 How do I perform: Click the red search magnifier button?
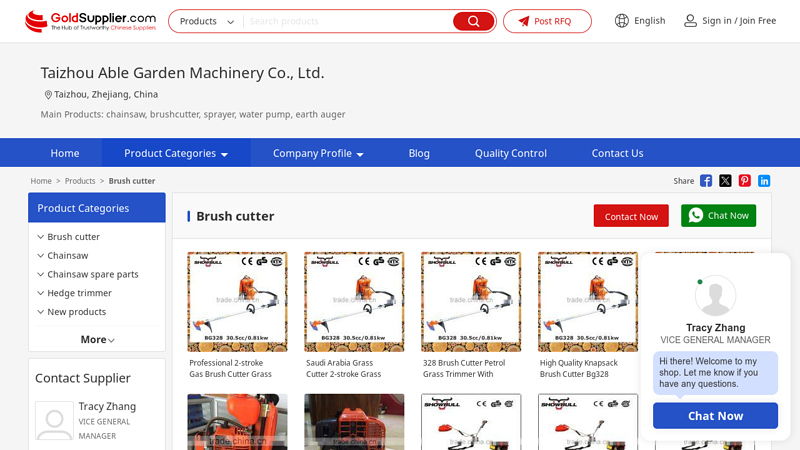pyautogui.click(x=473, y=21)
